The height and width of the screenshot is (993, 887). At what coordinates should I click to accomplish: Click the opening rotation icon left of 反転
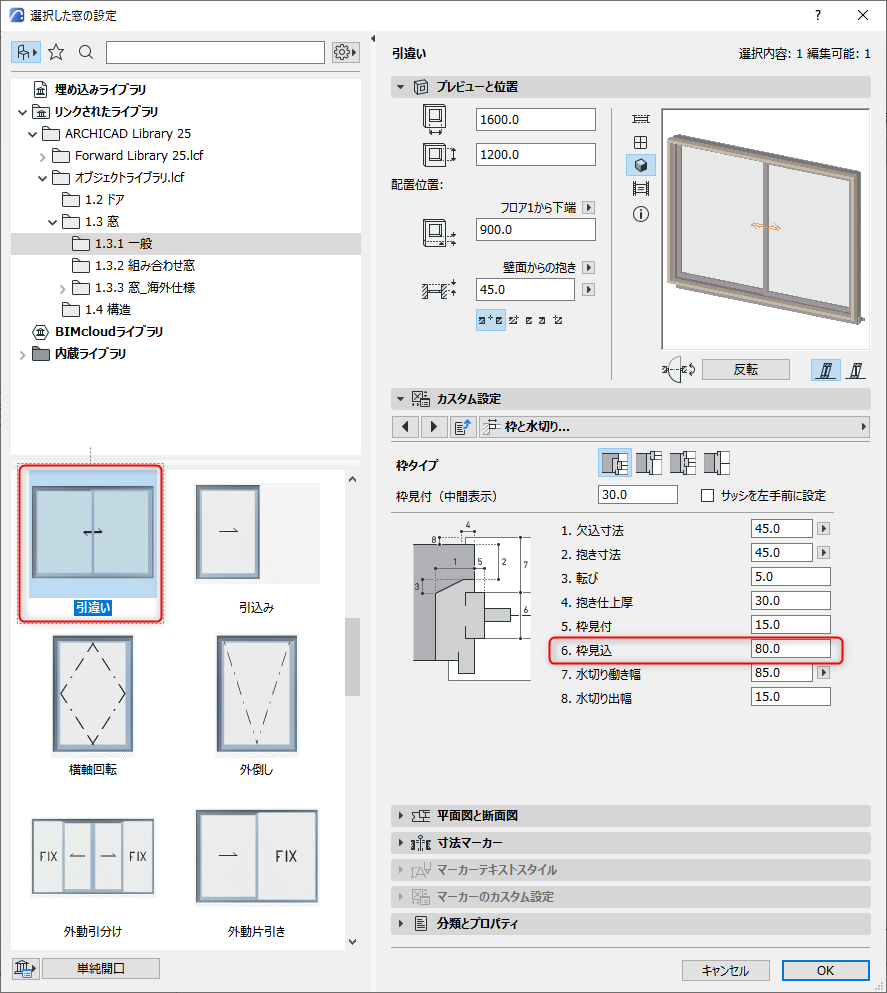click(x=679, y=370)
